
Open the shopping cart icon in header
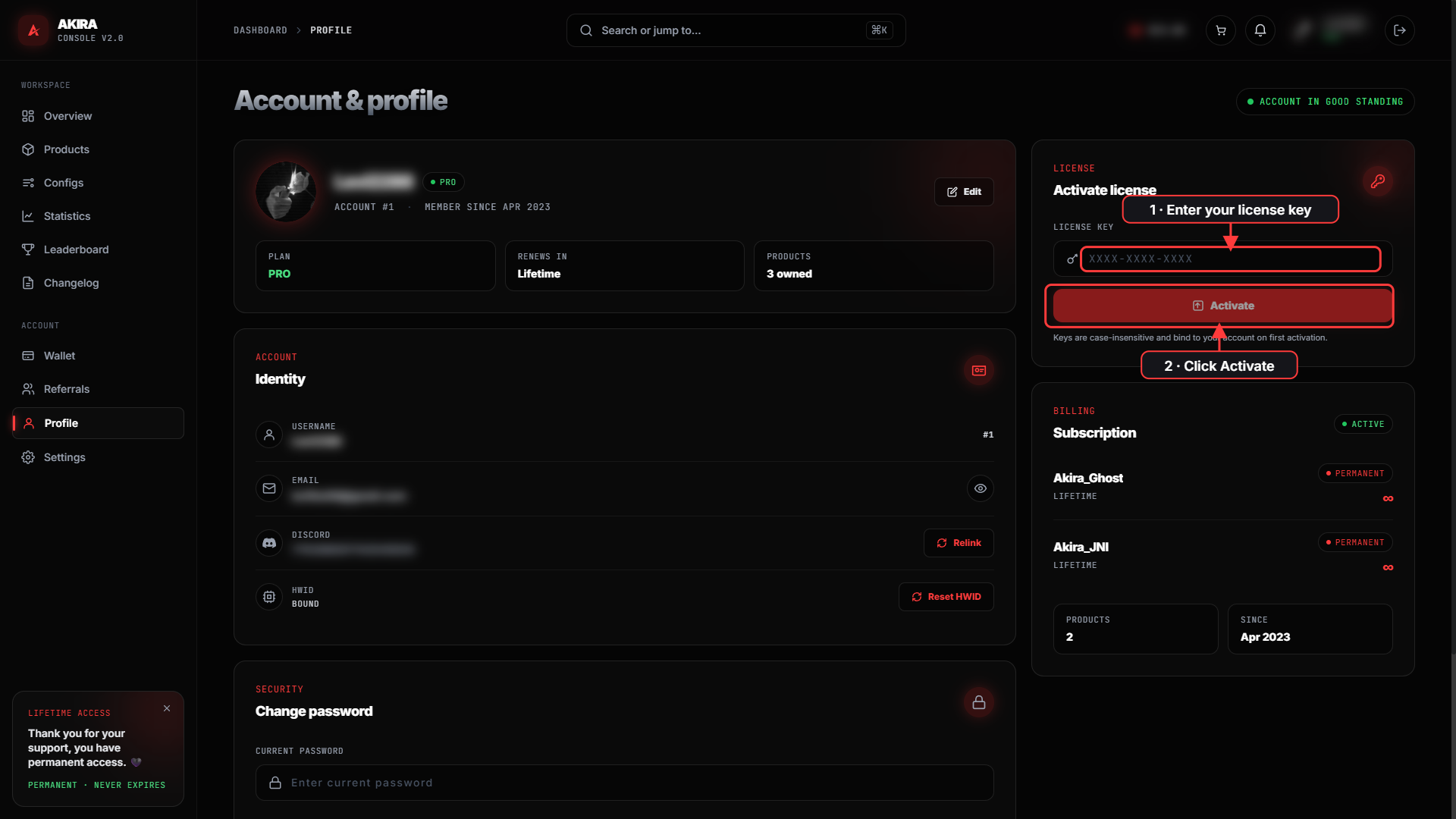1221,30
